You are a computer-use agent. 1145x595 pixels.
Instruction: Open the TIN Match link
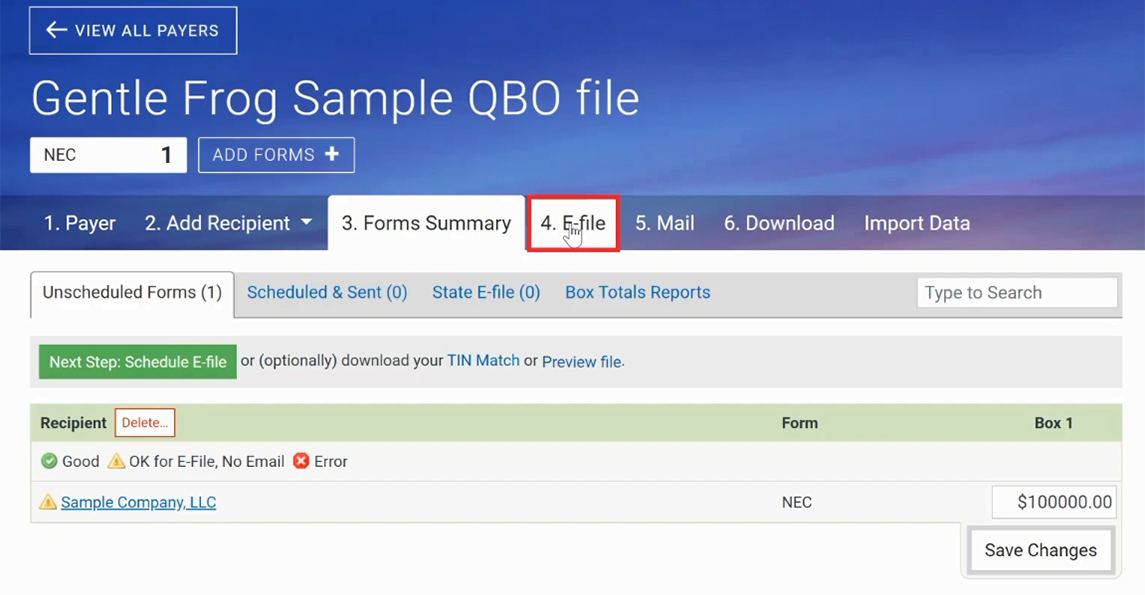(x=483, y=361)
